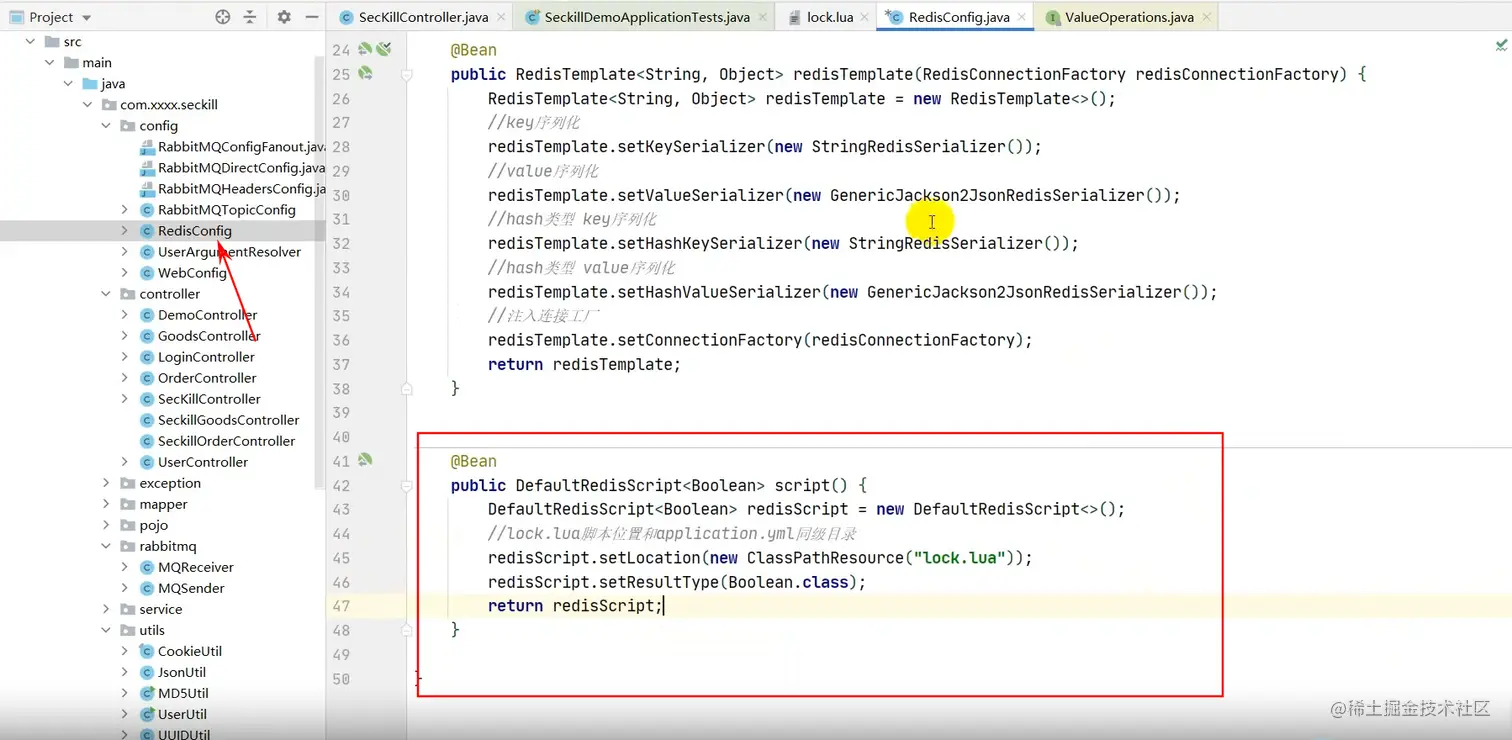Collapse the src folder
This screenshot has width=1512, height=740.
(x=30, y=42)
